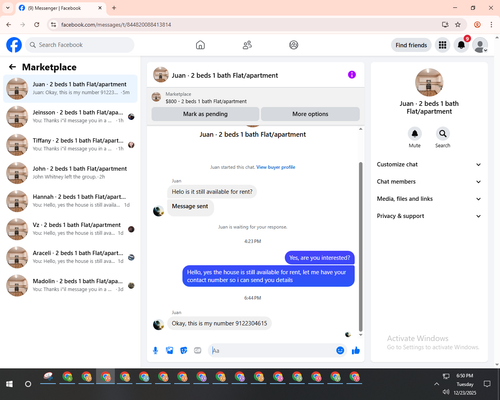Open the Windows Start menu
This screenshot has width=500, height=400.
point(9,384)
